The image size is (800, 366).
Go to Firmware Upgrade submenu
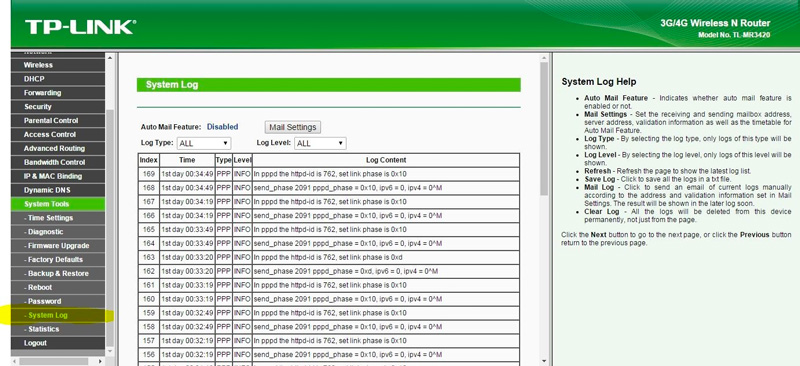[x=58, y=246]
